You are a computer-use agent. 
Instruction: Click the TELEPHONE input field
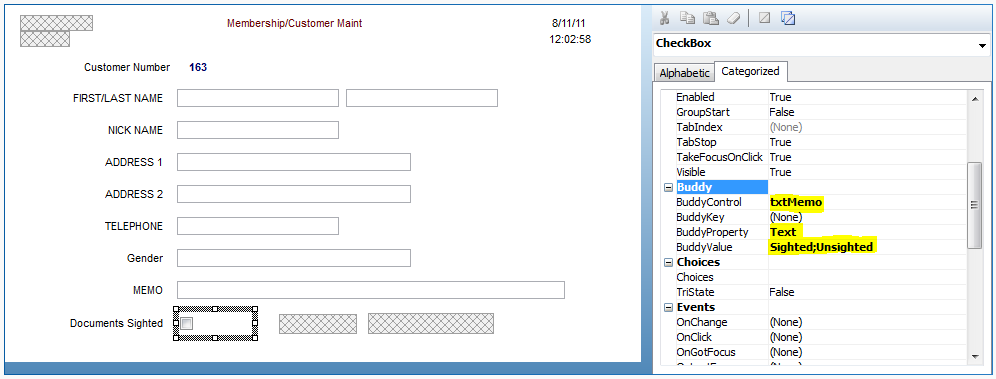(258, 226)
